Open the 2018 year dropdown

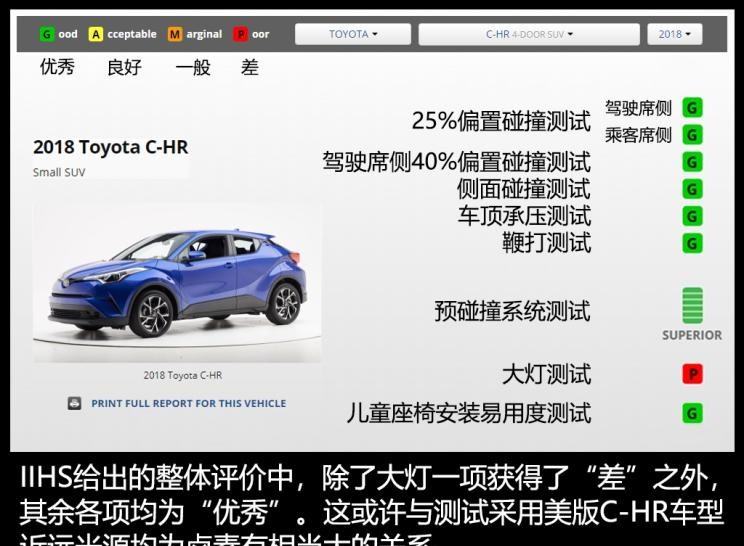pyautogui.click(x=674, y=34)
